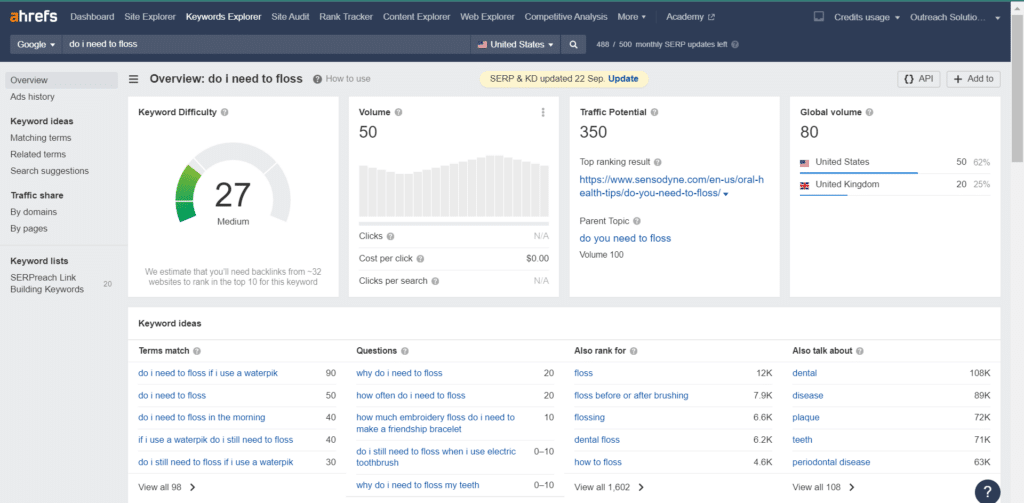Open keyword why do i need to floss

click(x=399, y=373)
